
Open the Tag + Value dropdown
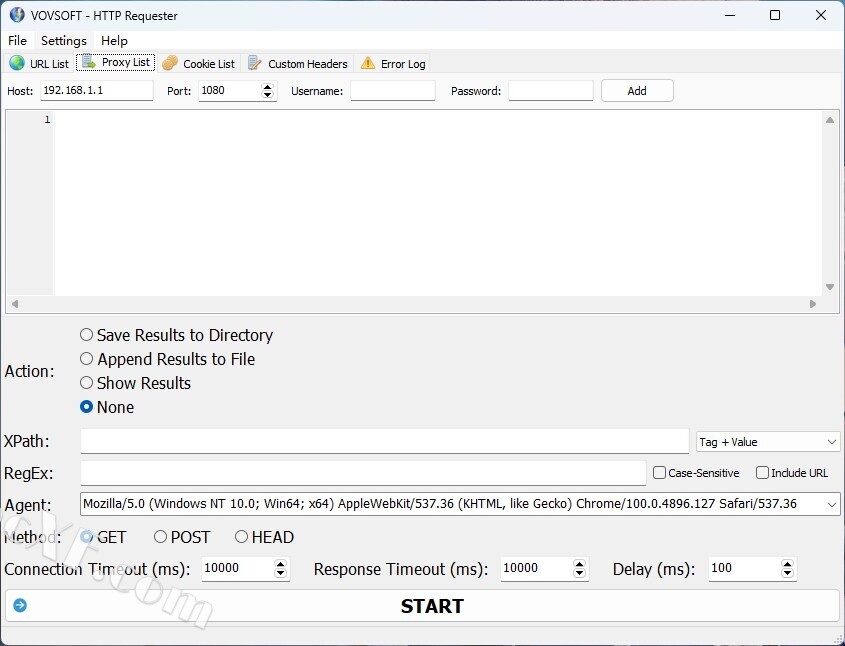[768, 442]
